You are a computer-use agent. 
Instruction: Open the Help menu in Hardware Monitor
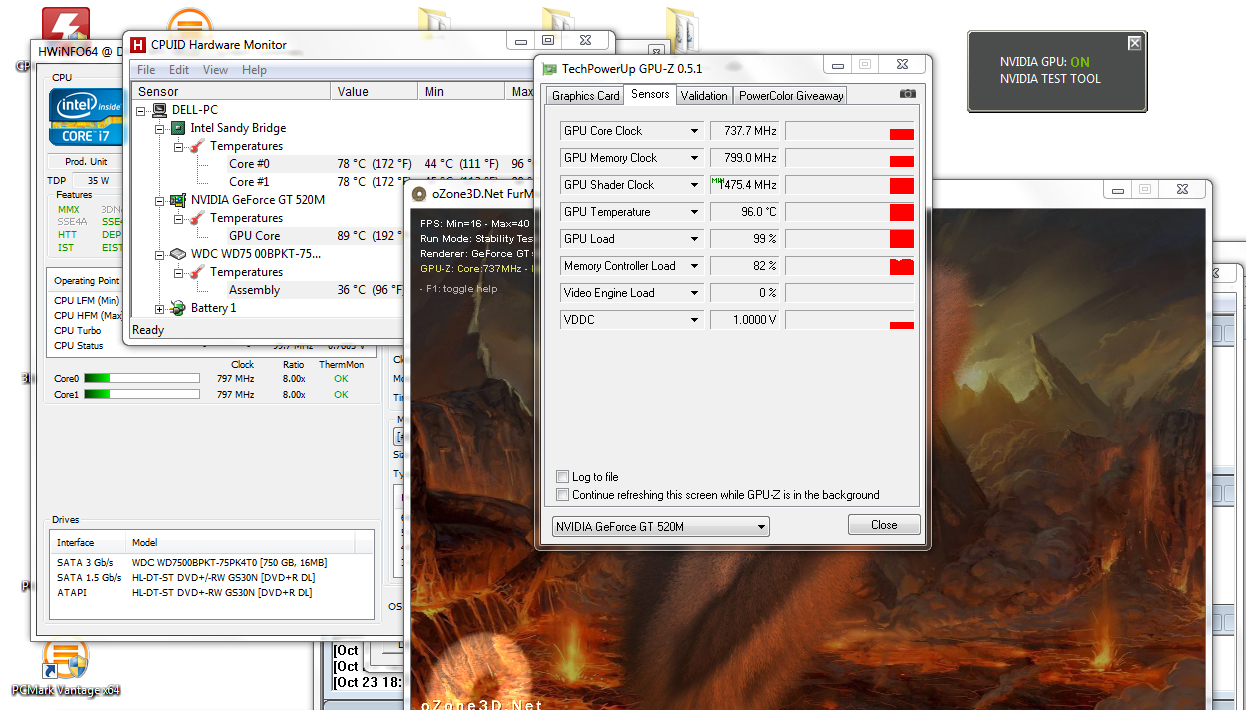(x=254, y=70)
